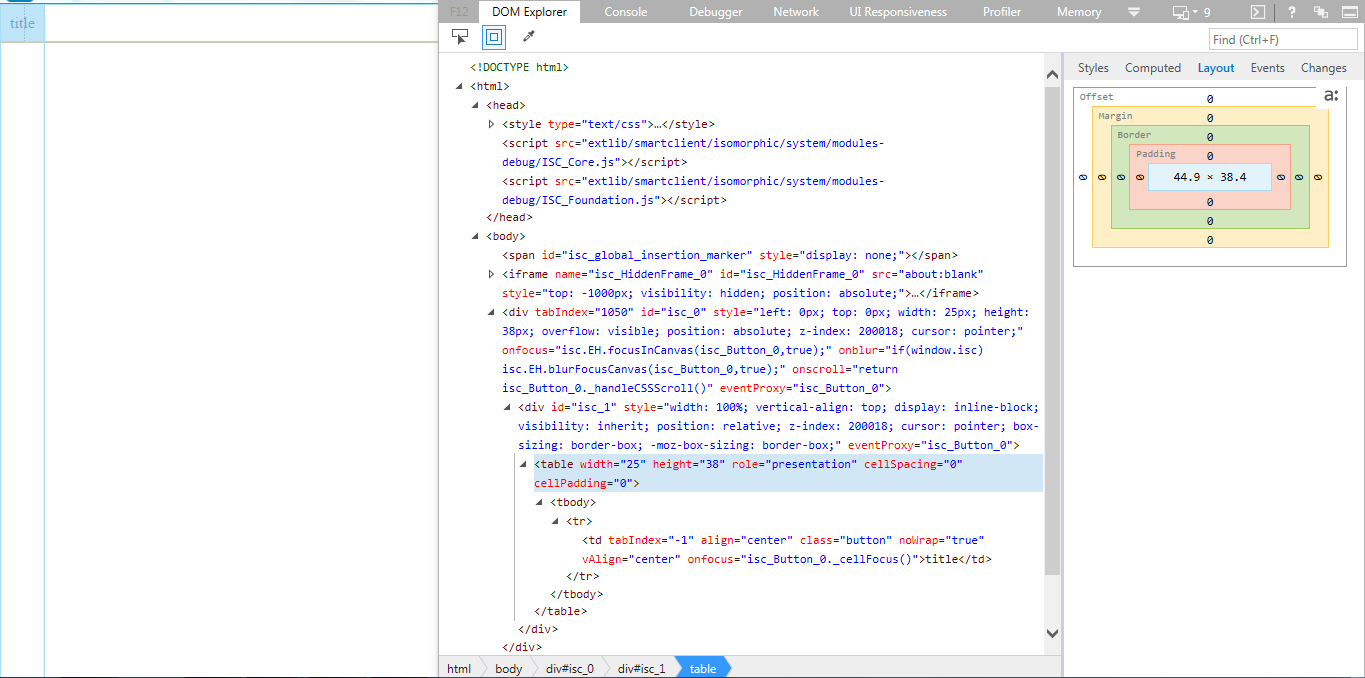Expand the isc_HiddenFrame_0 iframe node
The image size is (1365, 678).
point(491,274)
